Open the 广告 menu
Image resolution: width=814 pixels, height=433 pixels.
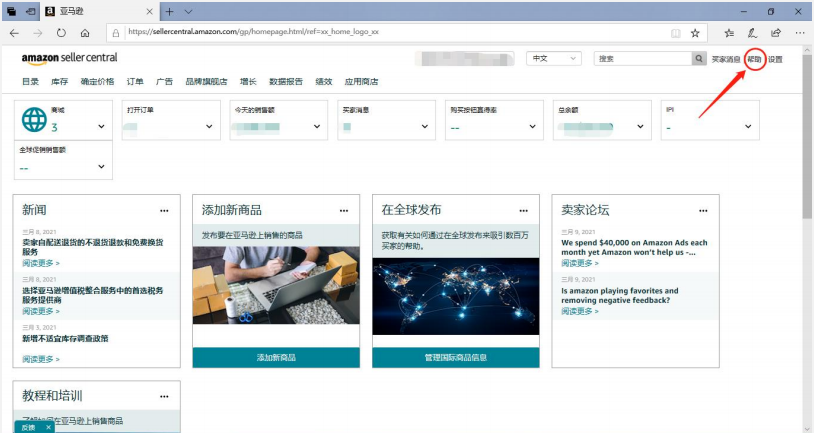pos(164,82)
